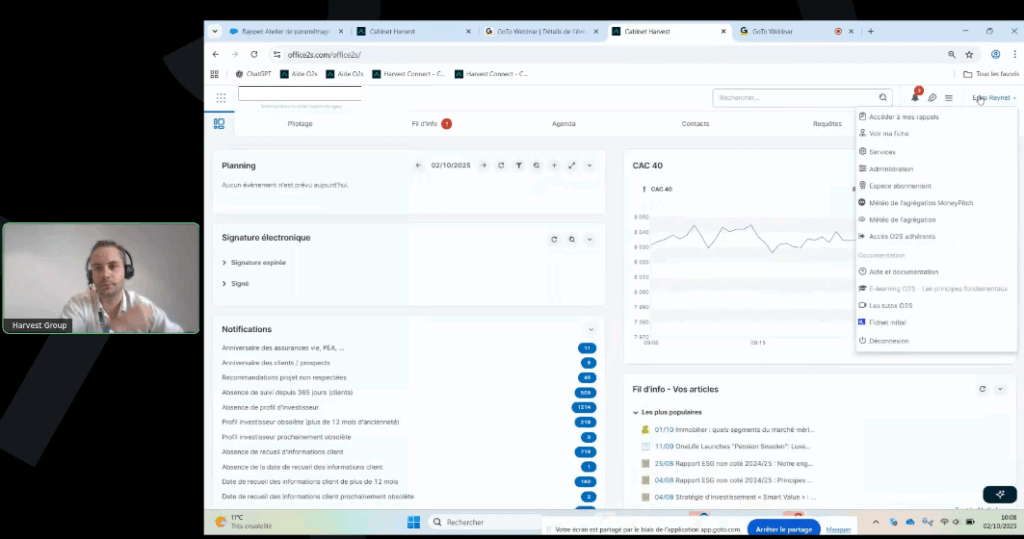Refresh the Signature électronique widget
The image size is (1024, 539).
coord(554,240)
